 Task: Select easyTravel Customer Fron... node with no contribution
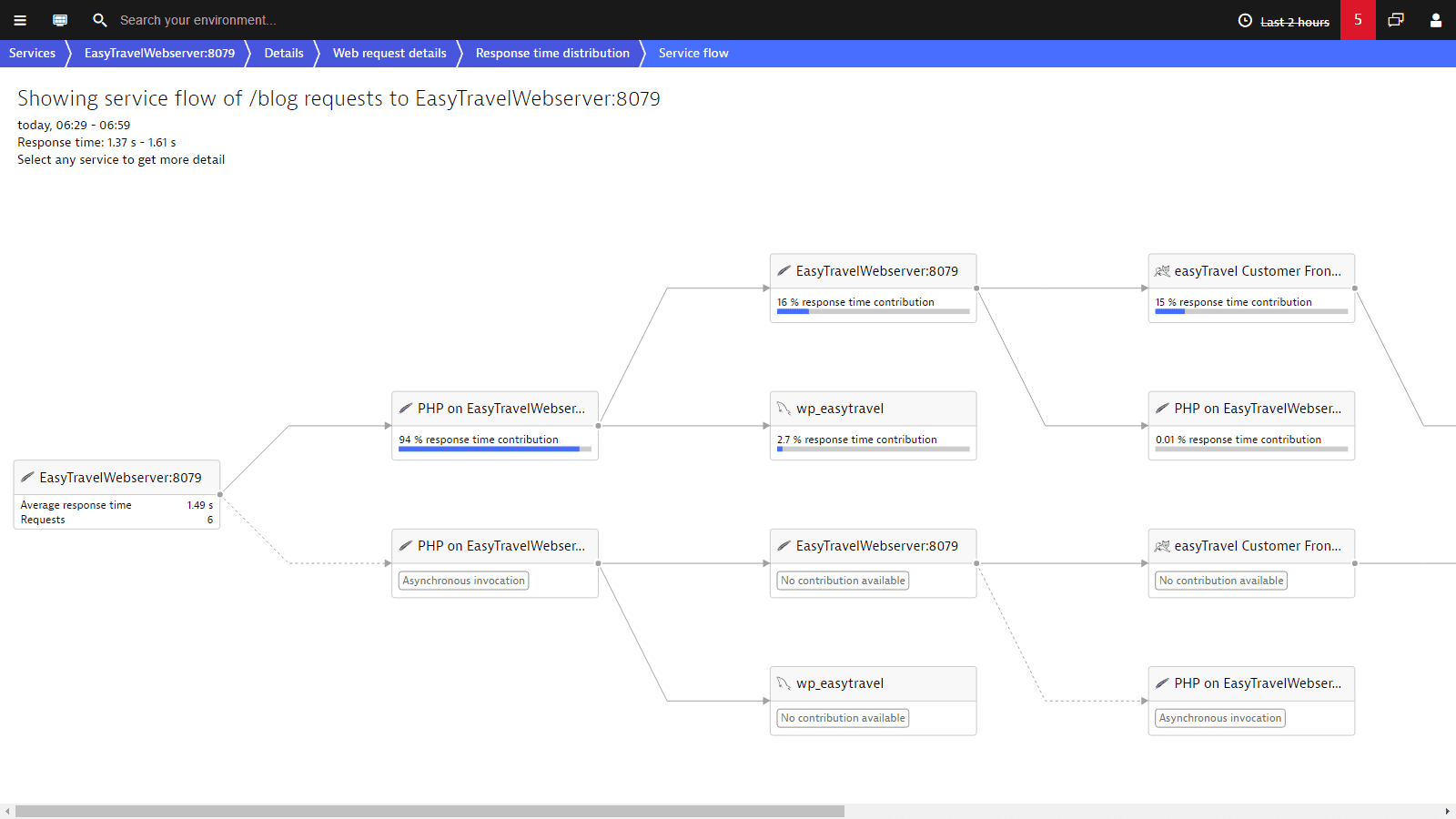pos(1251,563)
